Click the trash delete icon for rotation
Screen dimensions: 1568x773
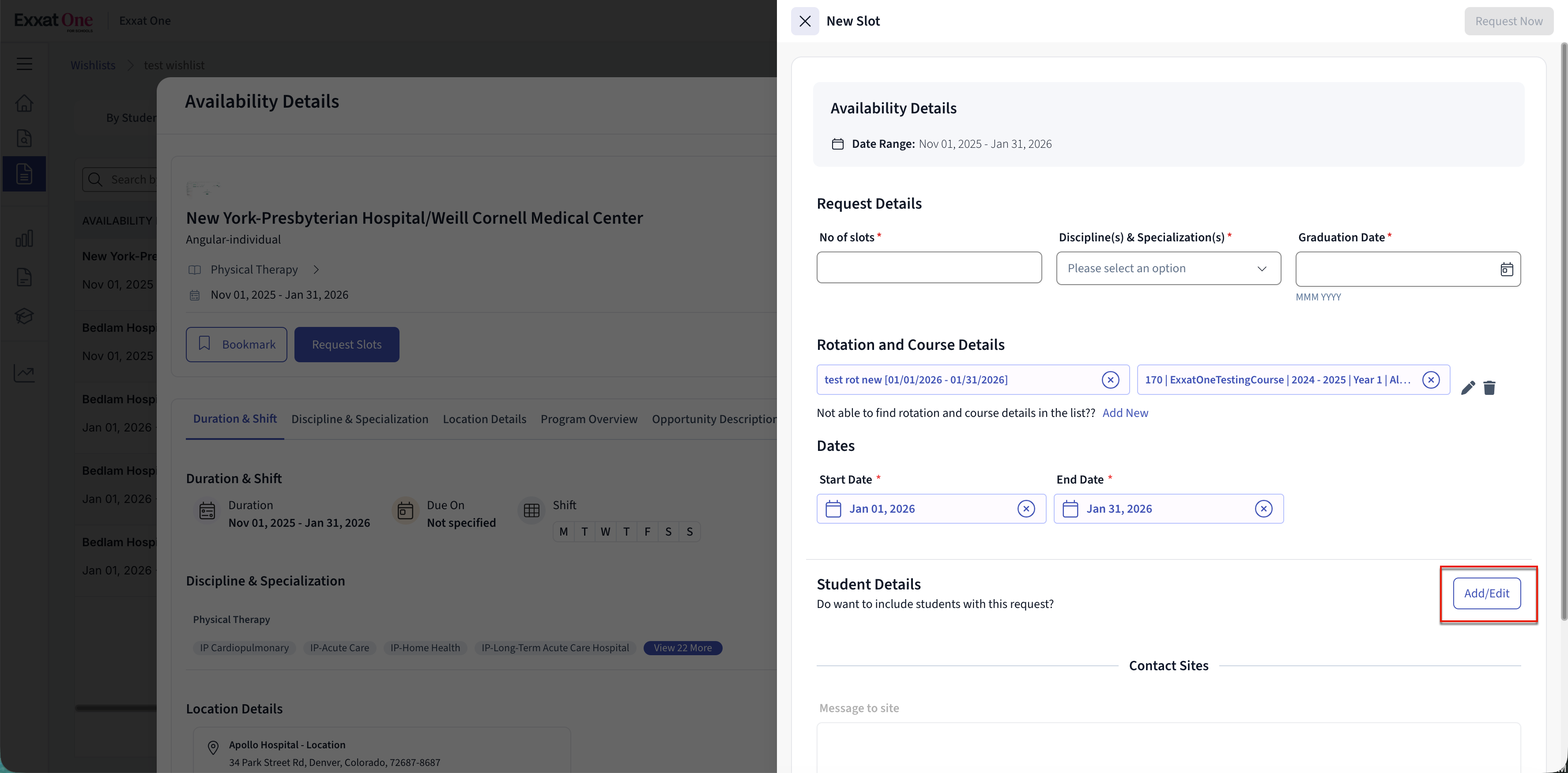coord(1489,387)
